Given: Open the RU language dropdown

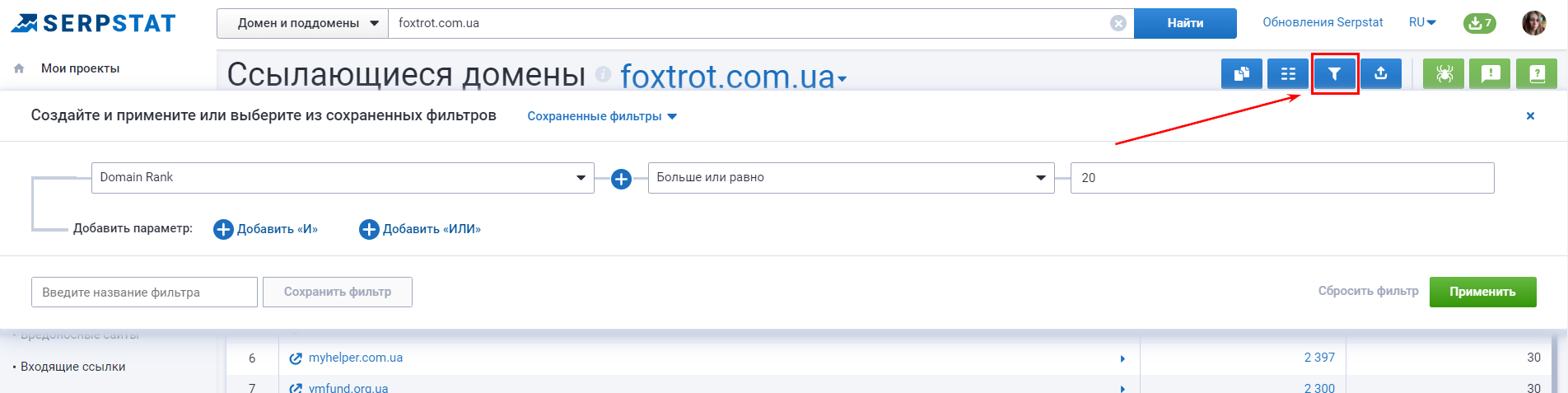Looking at the screenshot, I should (x=1422, y=22).
